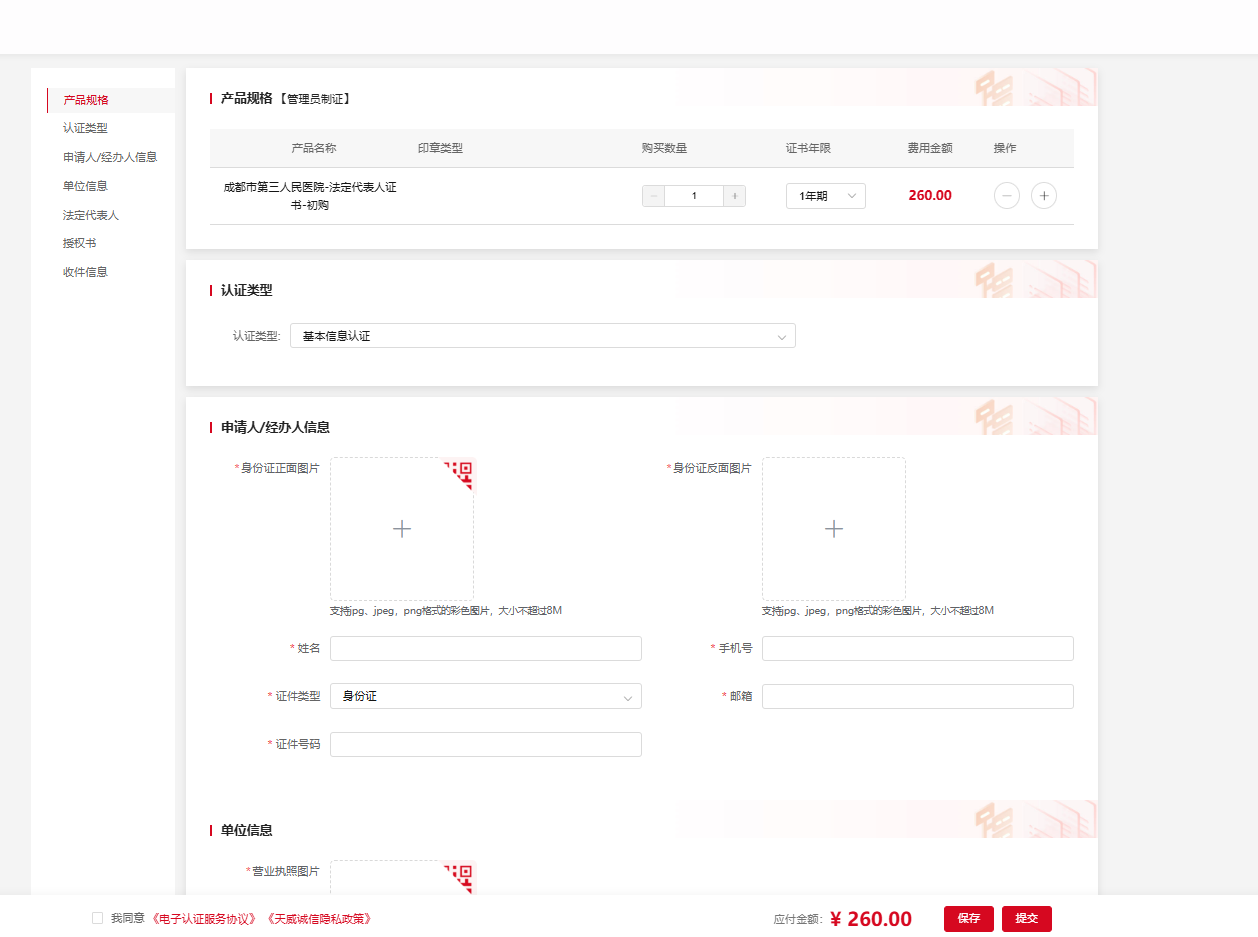Increase the purchase quantity with the plus stepper
This screenshot has width=1258, height=937.
[x=734, y=196]
